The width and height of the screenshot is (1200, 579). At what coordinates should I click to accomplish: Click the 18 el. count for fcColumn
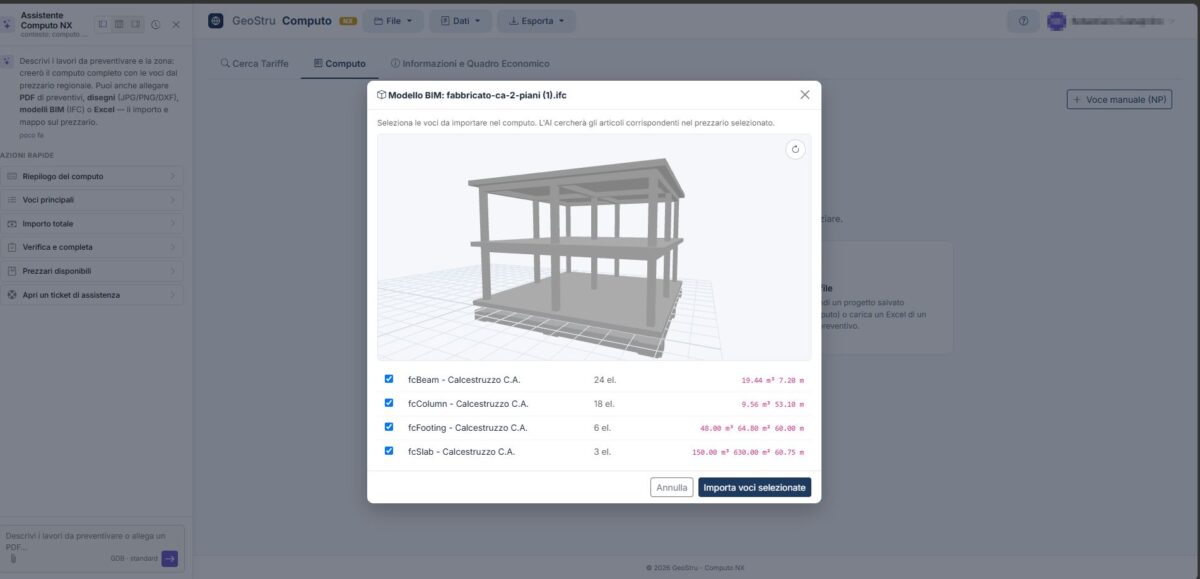tap(604, 404)
